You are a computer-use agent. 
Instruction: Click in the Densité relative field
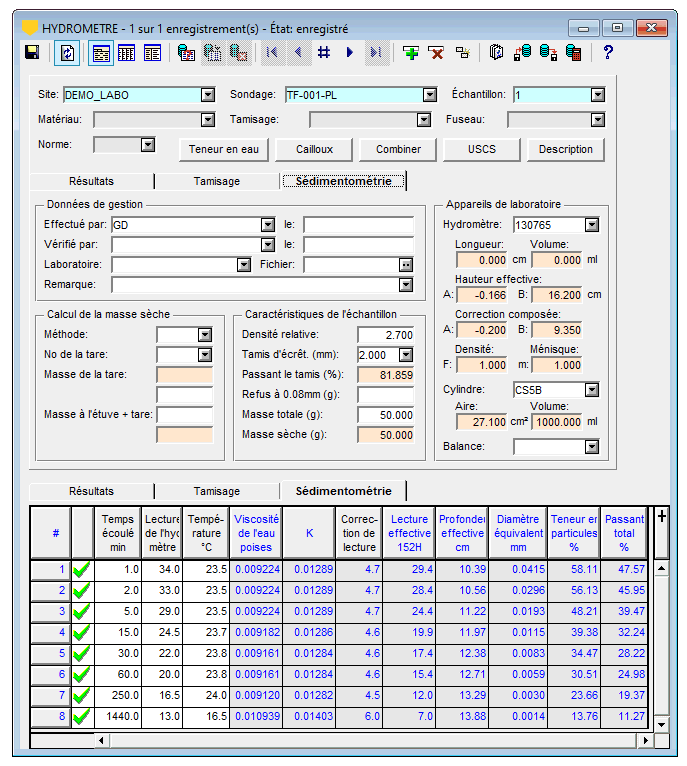tap(385, 335)
